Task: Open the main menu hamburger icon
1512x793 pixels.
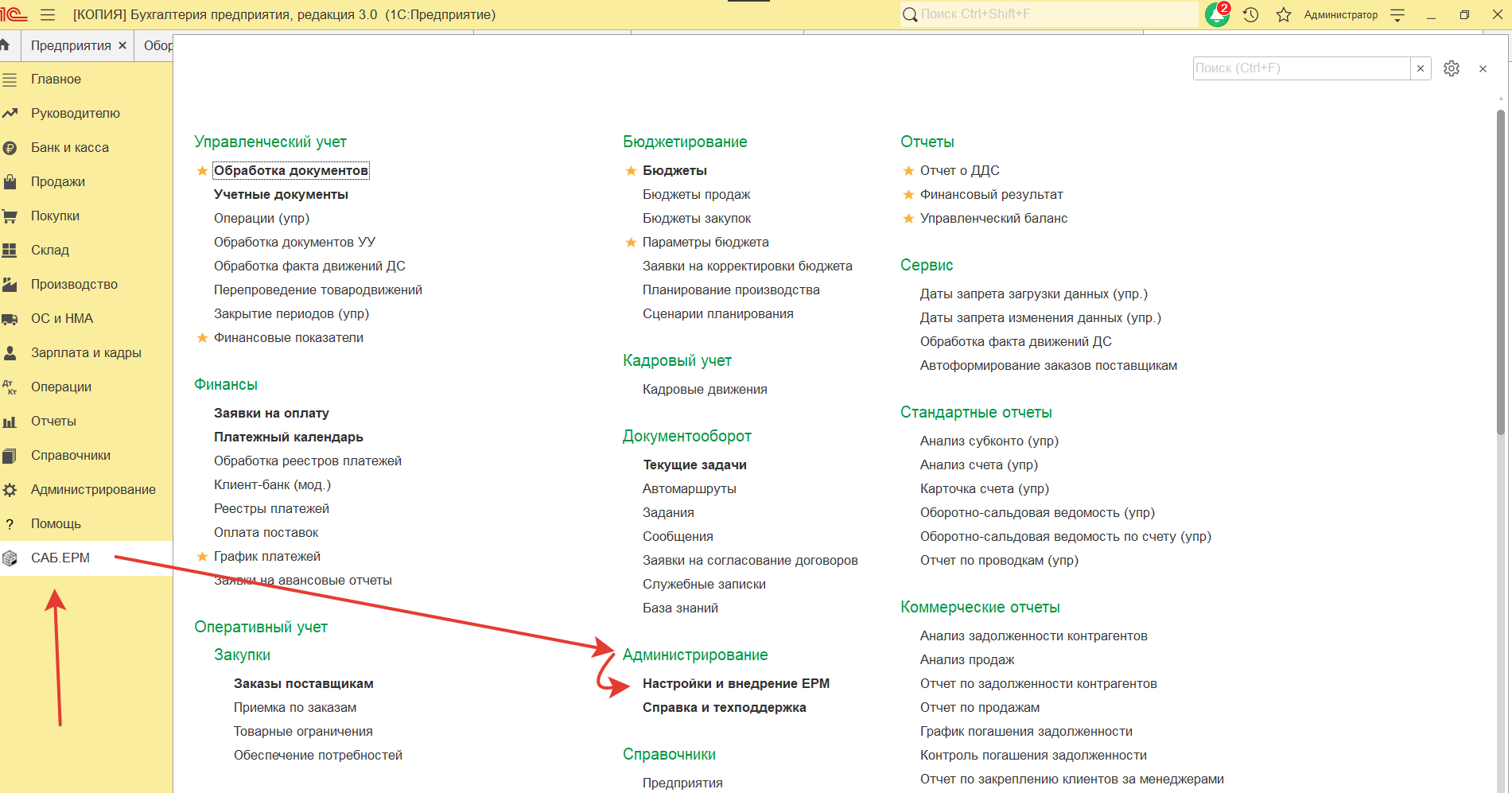Action: (48, 14)
